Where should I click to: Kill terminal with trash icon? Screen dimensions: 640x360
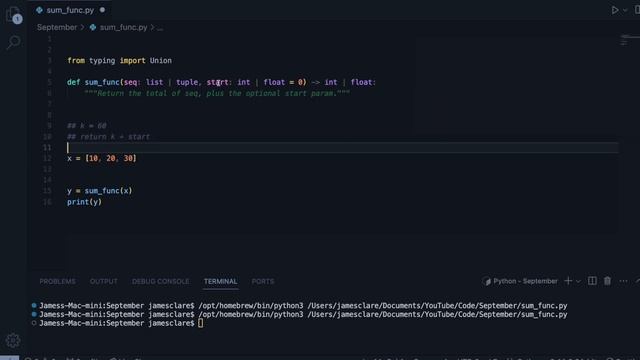(607, 281)
